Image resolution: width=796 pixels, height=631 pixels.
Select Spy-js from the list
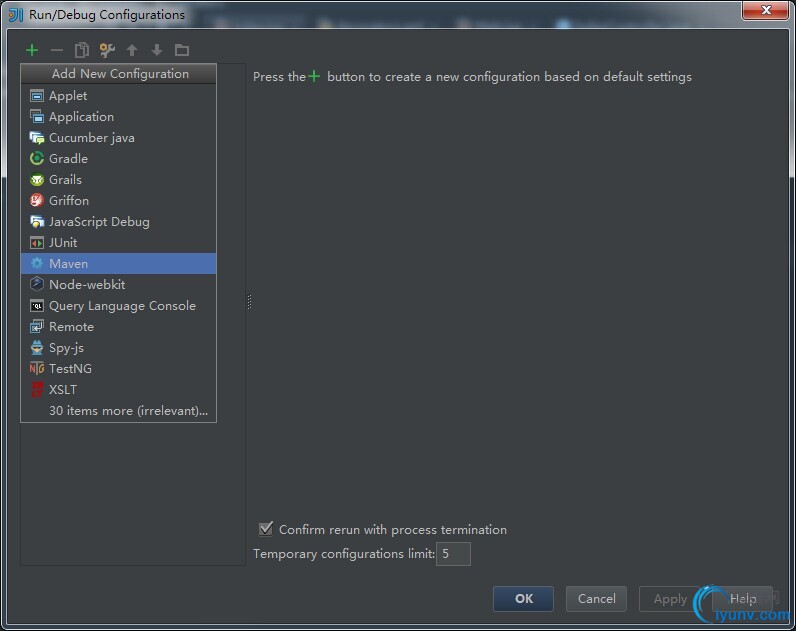tap(119, 348)
